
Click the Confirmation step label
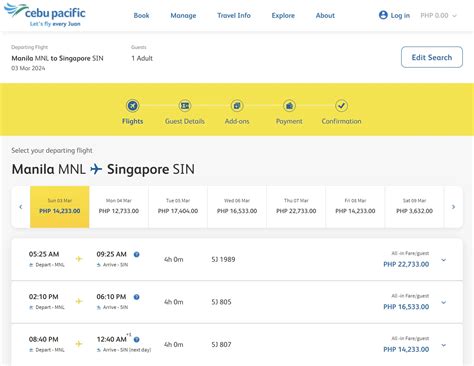pos(341,121)
